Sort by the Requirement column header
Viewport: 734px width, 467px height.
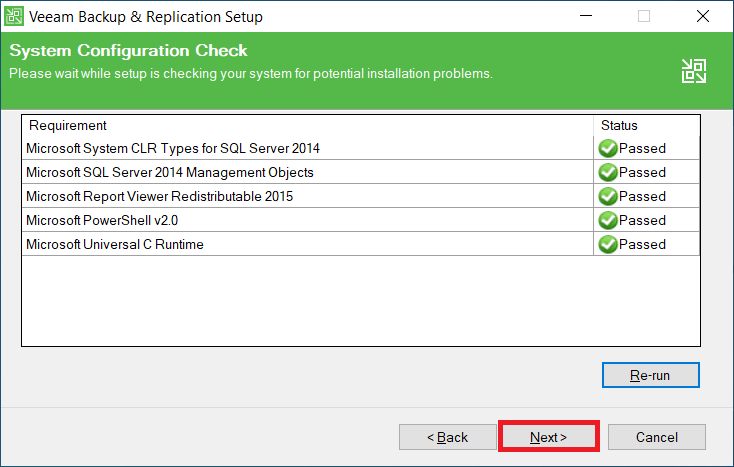click(300, 126)
